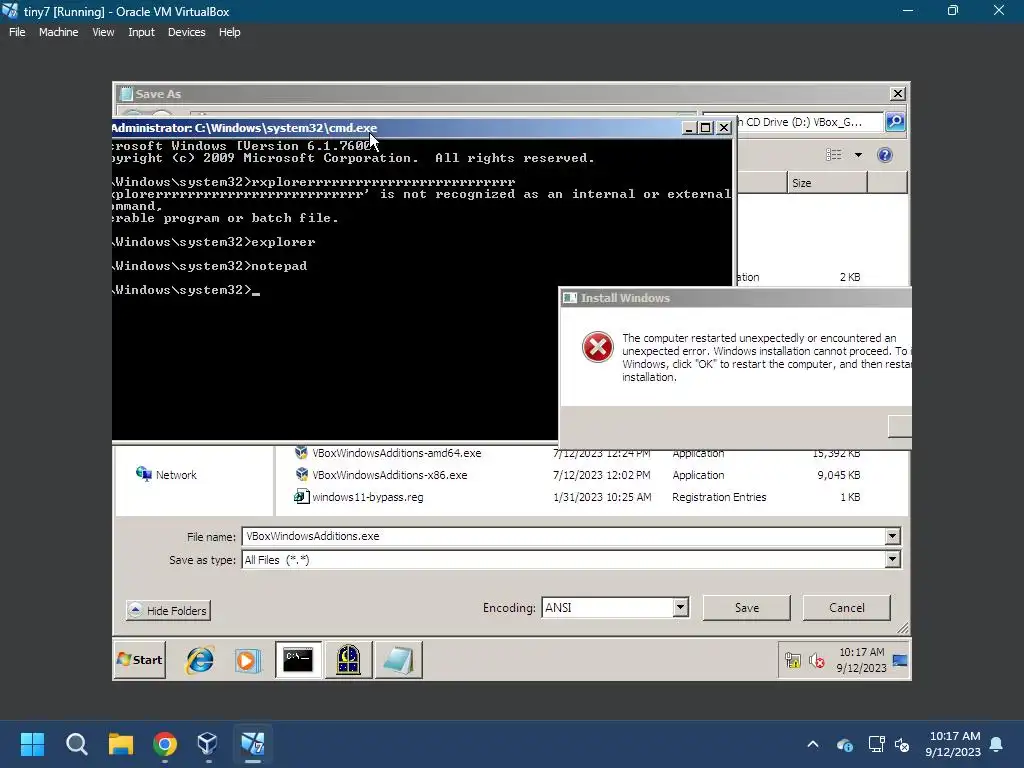Click the Install Windows dialog title

625,298
